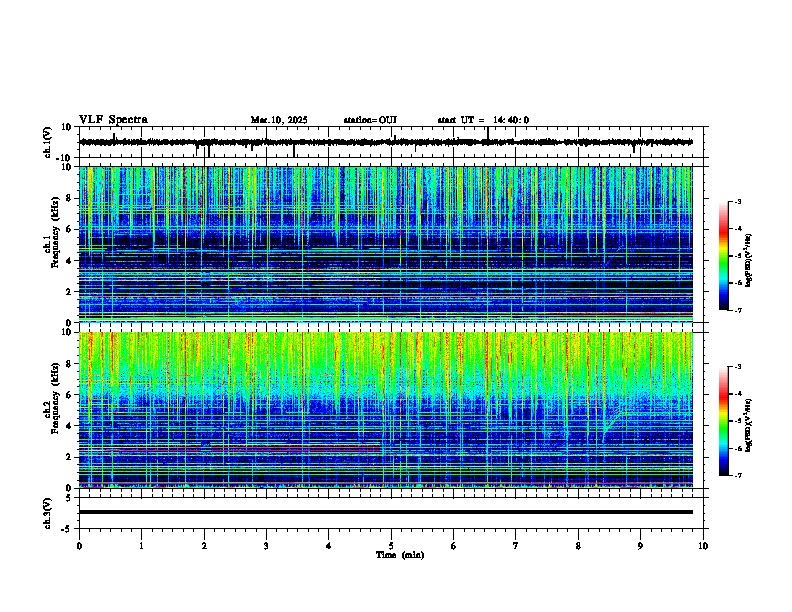Click the time axis tick label "7"
Image resolution: width=792 pixels, height=612 pixels.
[x=516, y=546]
